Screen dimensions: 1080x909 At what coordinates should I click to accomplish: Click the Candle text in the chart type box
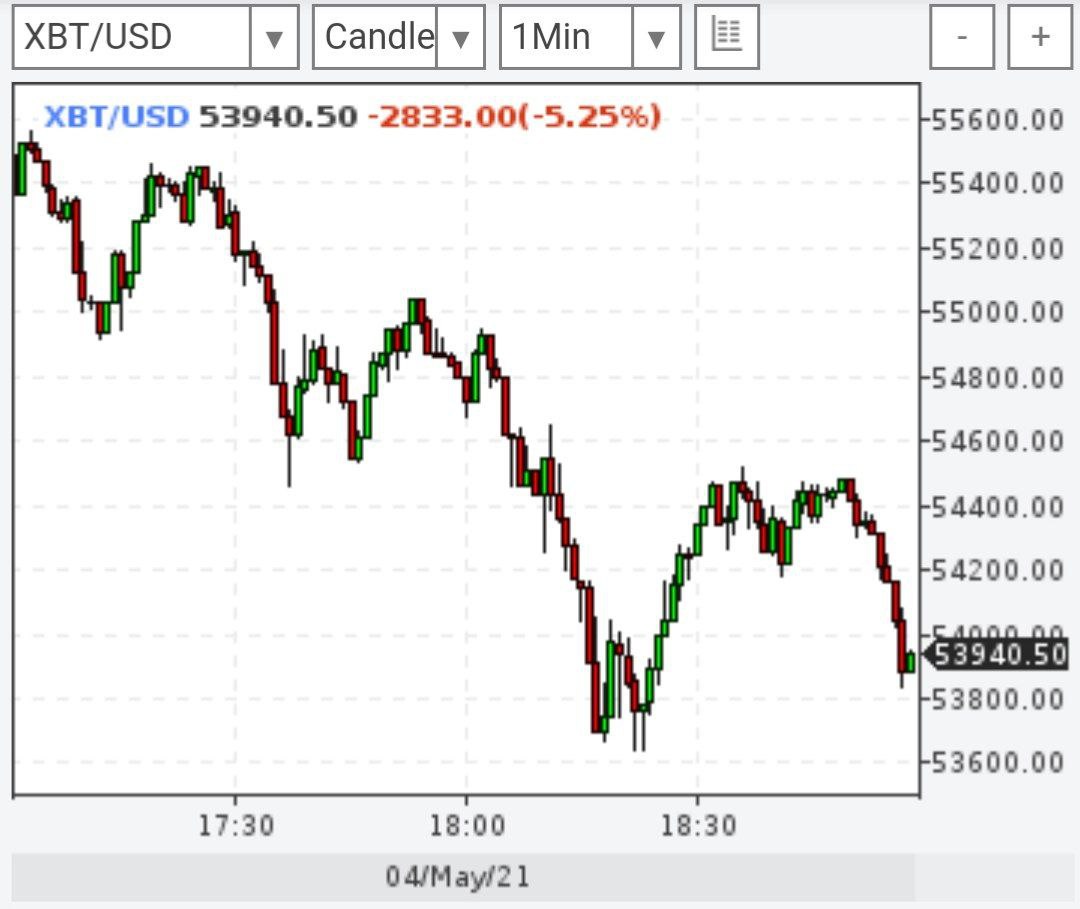379,37
